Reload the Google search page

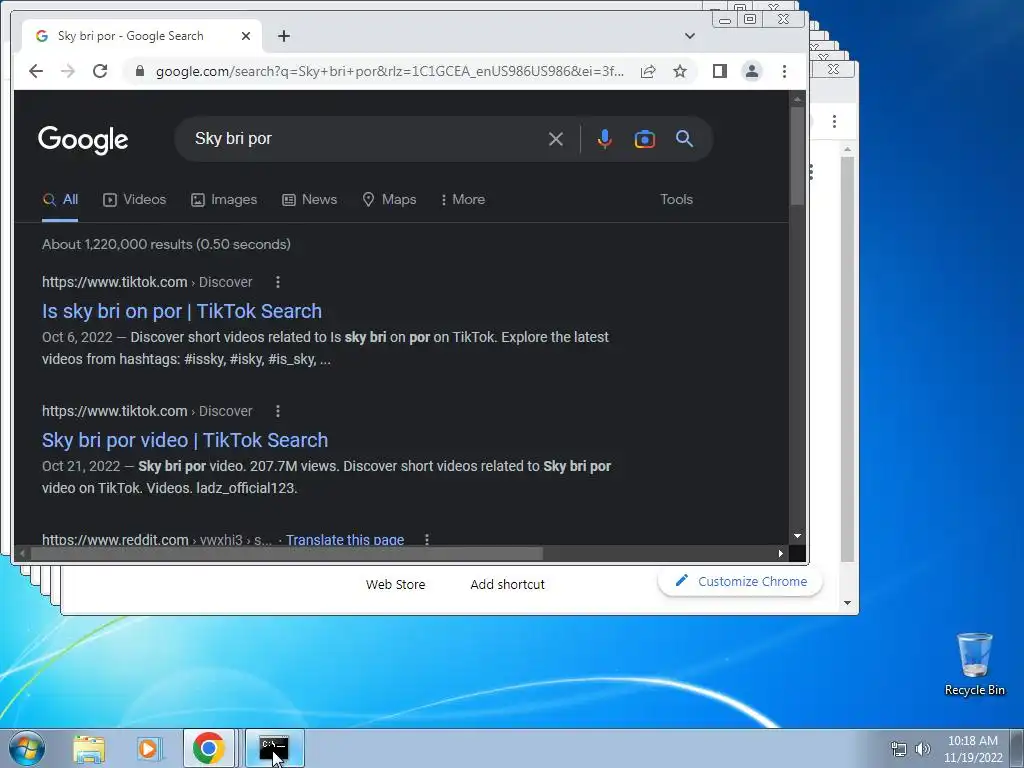coord(100,71)
